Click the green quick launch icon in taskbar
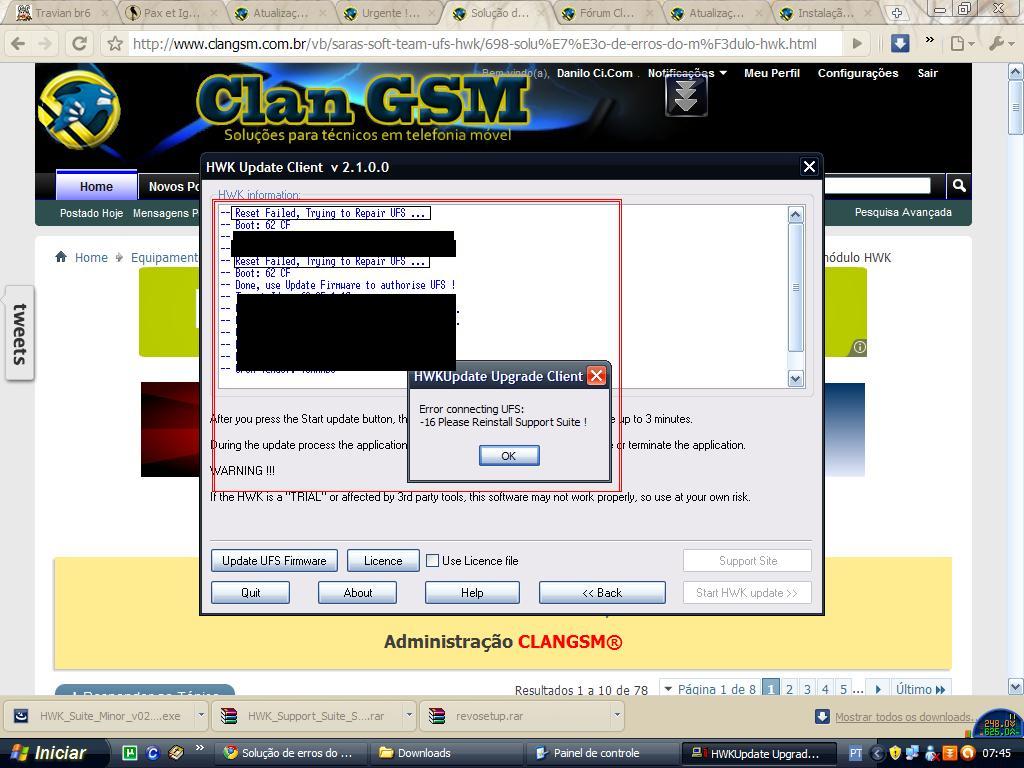Screen dimensions: 1024x768 tap(130, 753)
